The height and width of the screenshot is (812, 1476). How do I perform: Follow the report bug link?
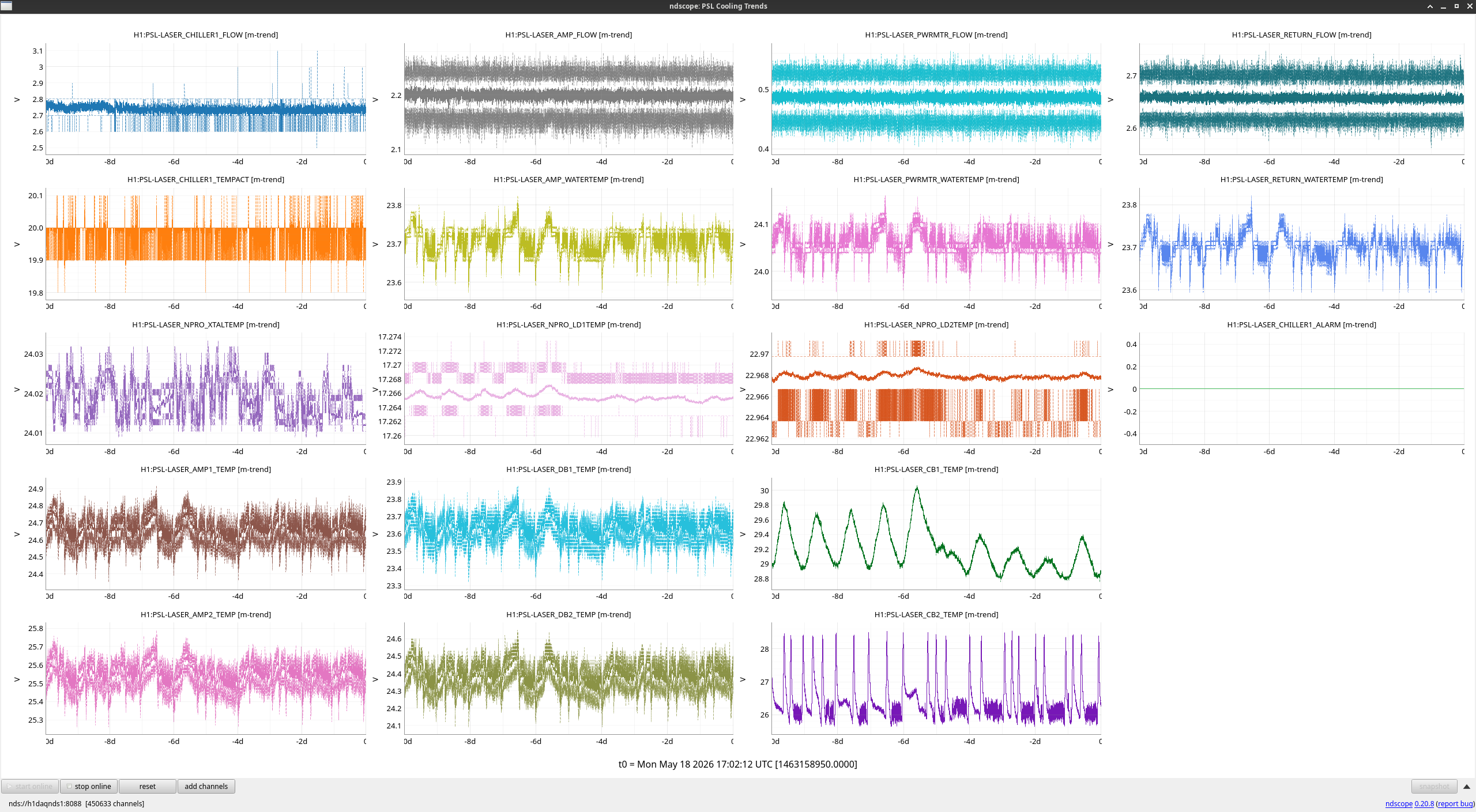pyautogui.click(x=1455, y=803)
